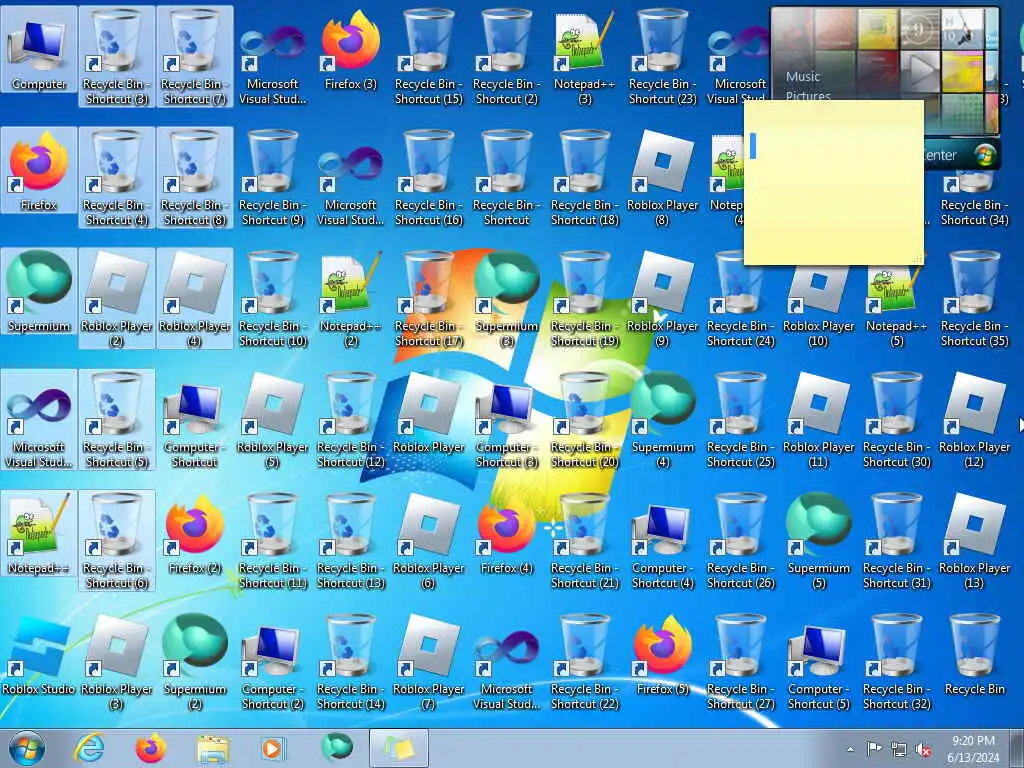Screen dimensions: 1024x768
Task: Select Recycle Bin - Shortcut (18) icon
Action: coord(584,178)
